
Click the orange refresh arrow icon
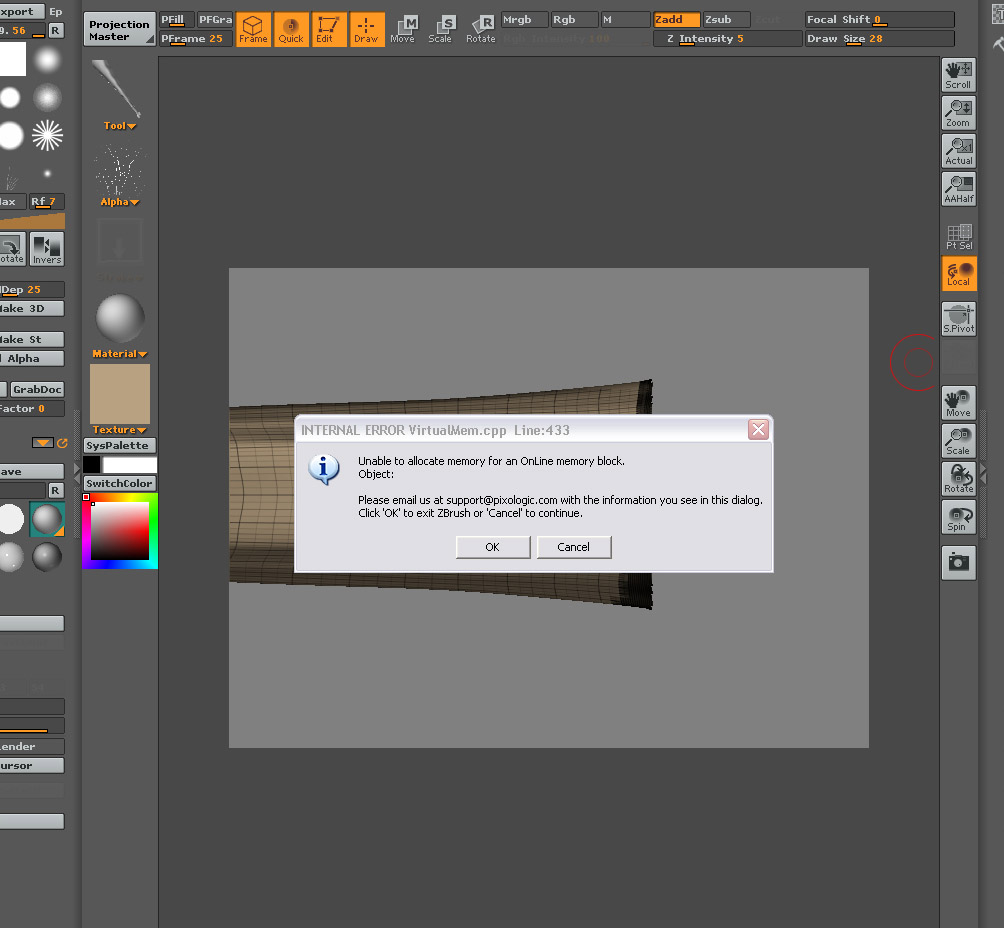pos(62,443)
